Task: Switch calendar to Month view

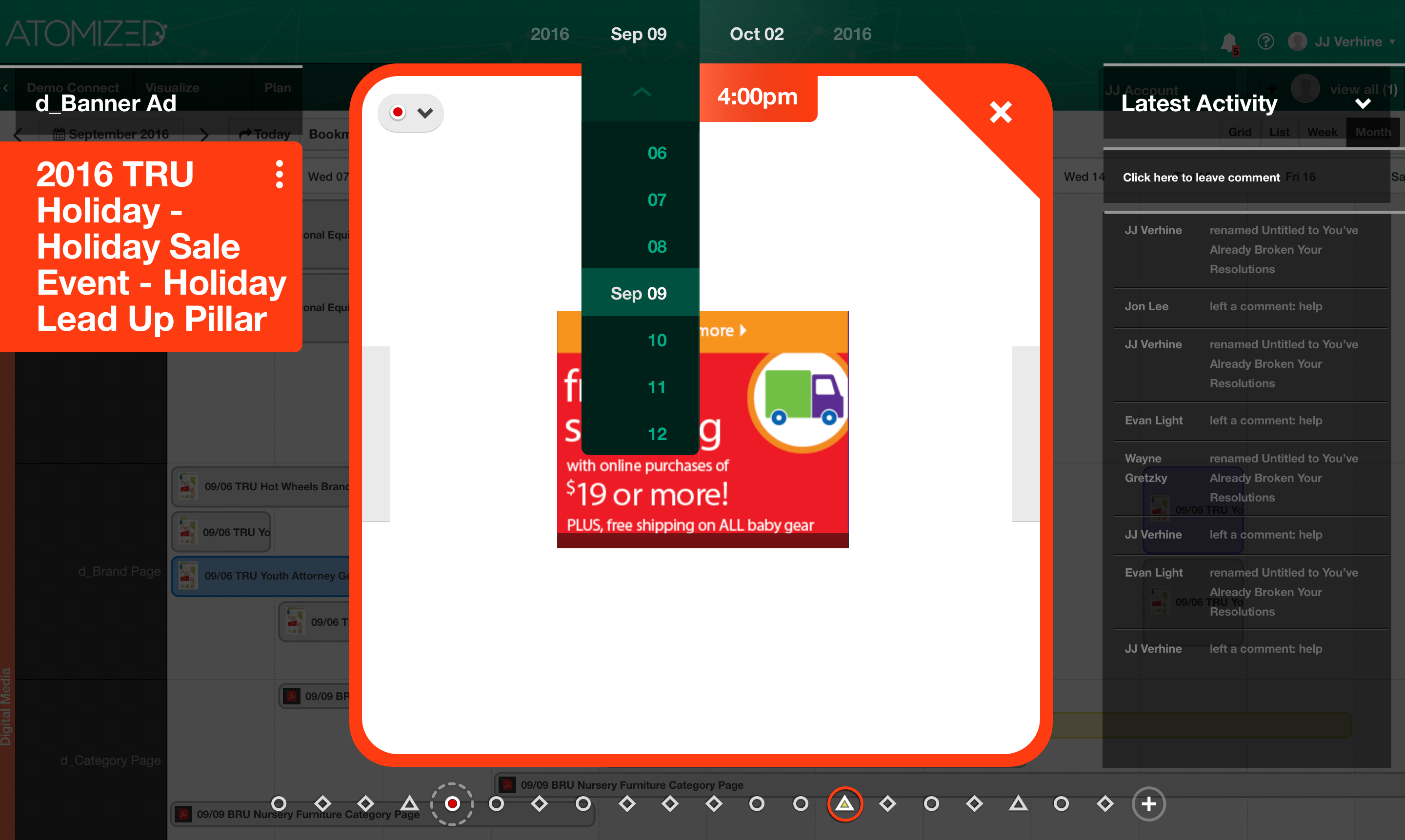Action: pos(1373,132)
